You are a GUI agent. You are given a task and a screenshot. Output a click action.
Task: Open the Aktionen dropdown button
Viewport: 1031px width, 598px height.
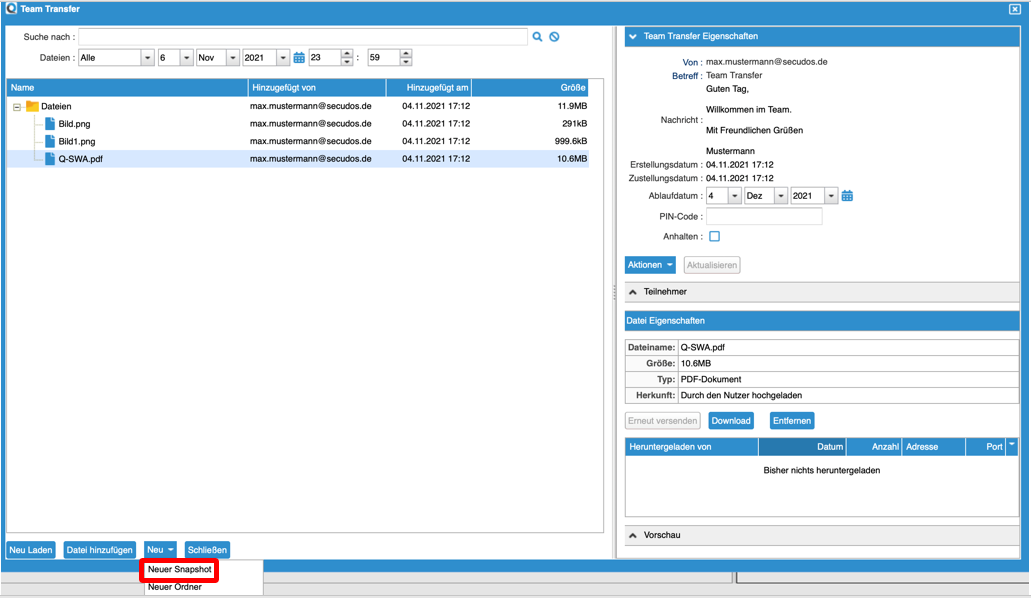(x=650, y=265)
